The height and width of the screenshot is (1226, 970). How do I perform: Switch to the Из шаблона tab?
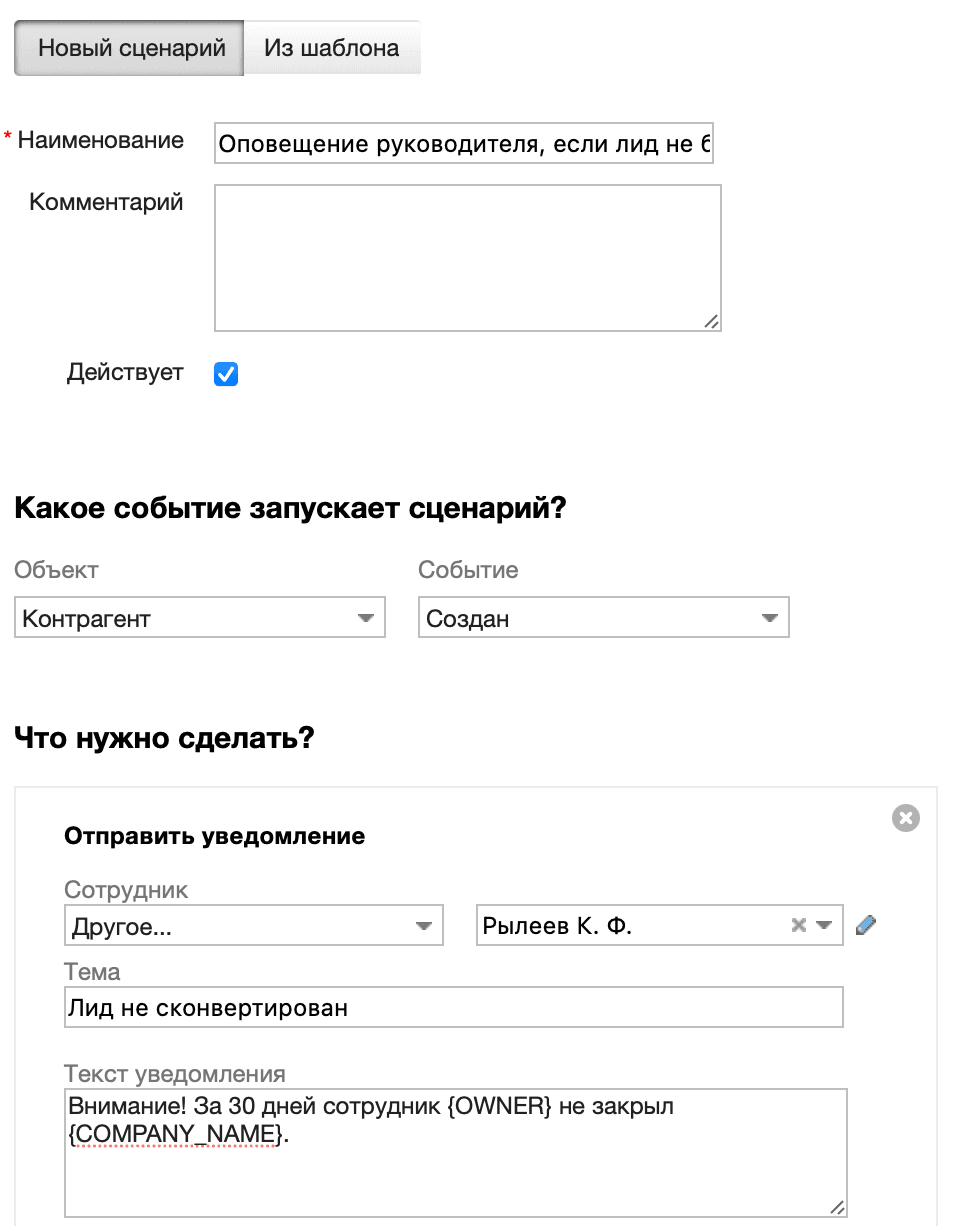click(332, 46)
